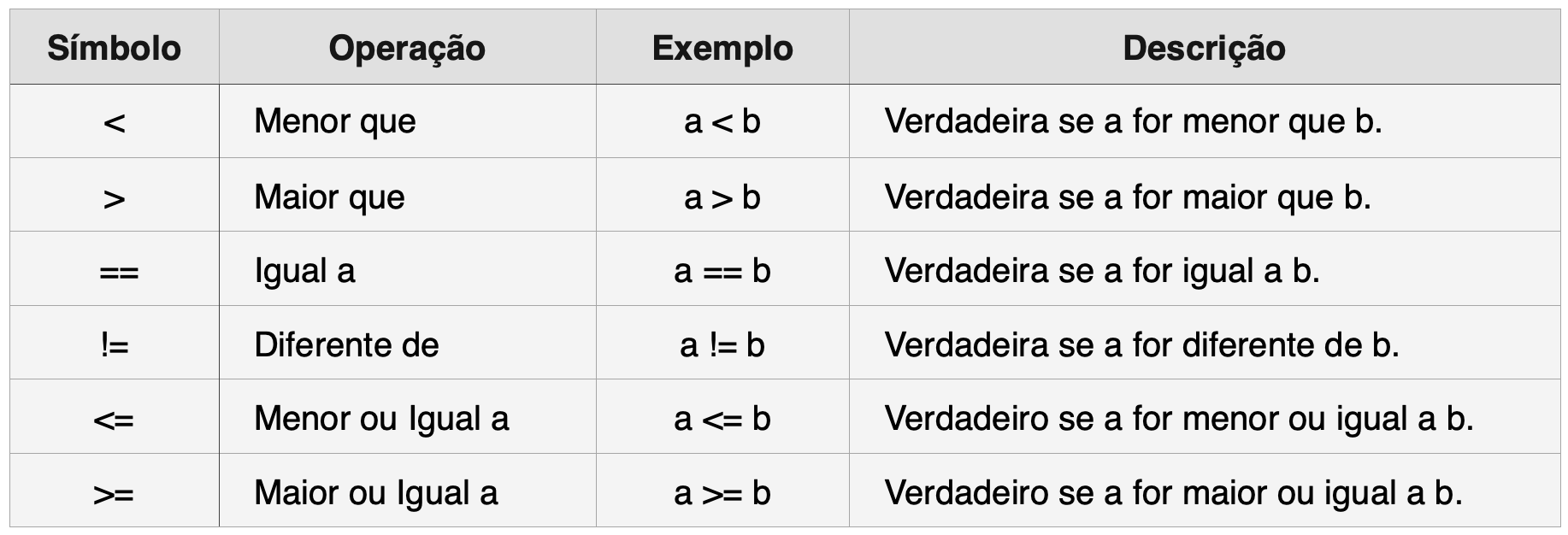The image size is (1568, 535).
Task: Select the 'Maior ou Igual a' cell
Action: tap(408, 491)
